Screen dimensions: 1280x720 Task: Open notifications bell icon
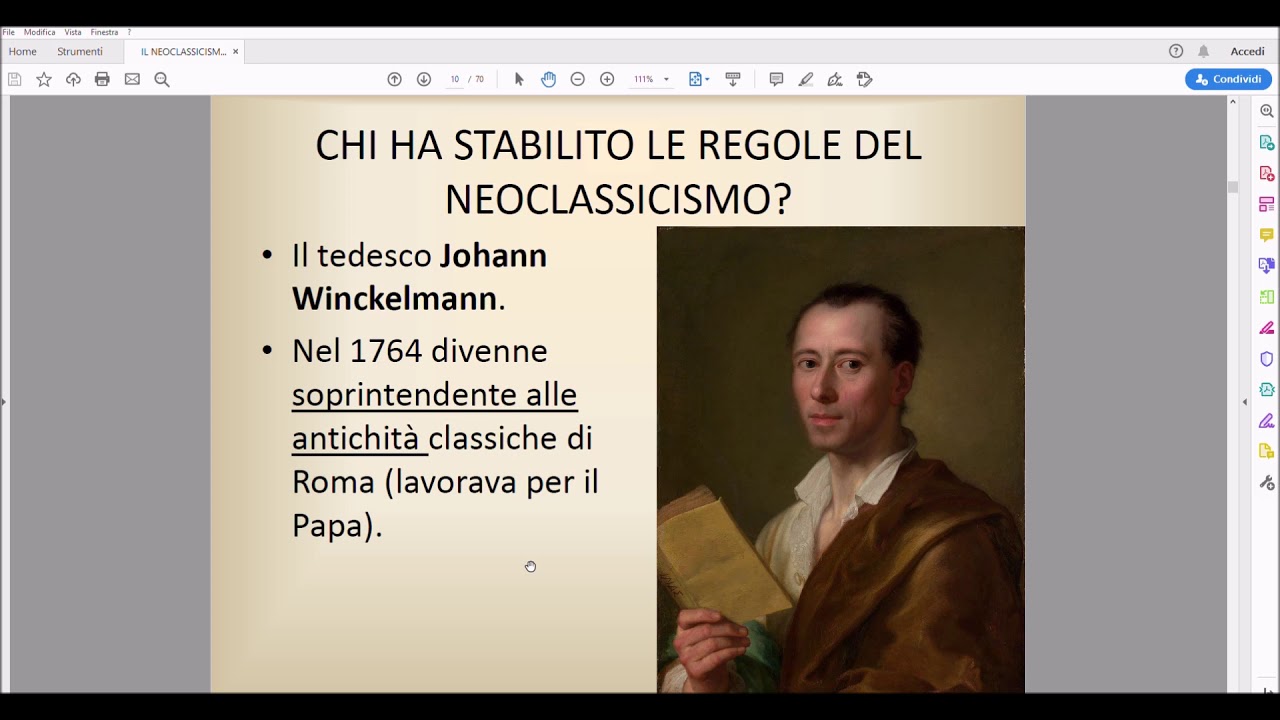tap(1204, 51)
